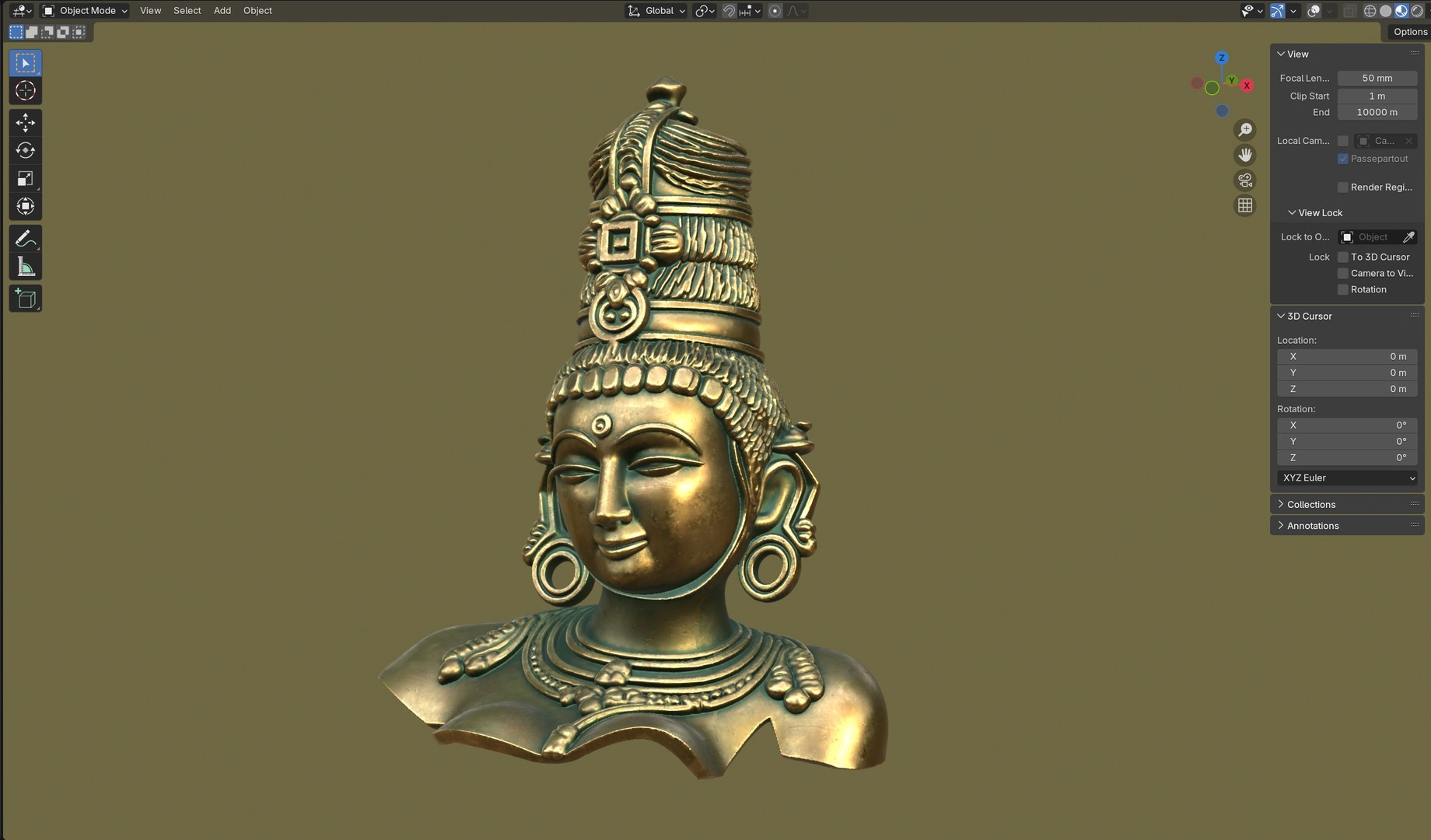Open the Object menu
Image resolution: width=1431 pixels, height=840 pixels.
tap(257, 11)
